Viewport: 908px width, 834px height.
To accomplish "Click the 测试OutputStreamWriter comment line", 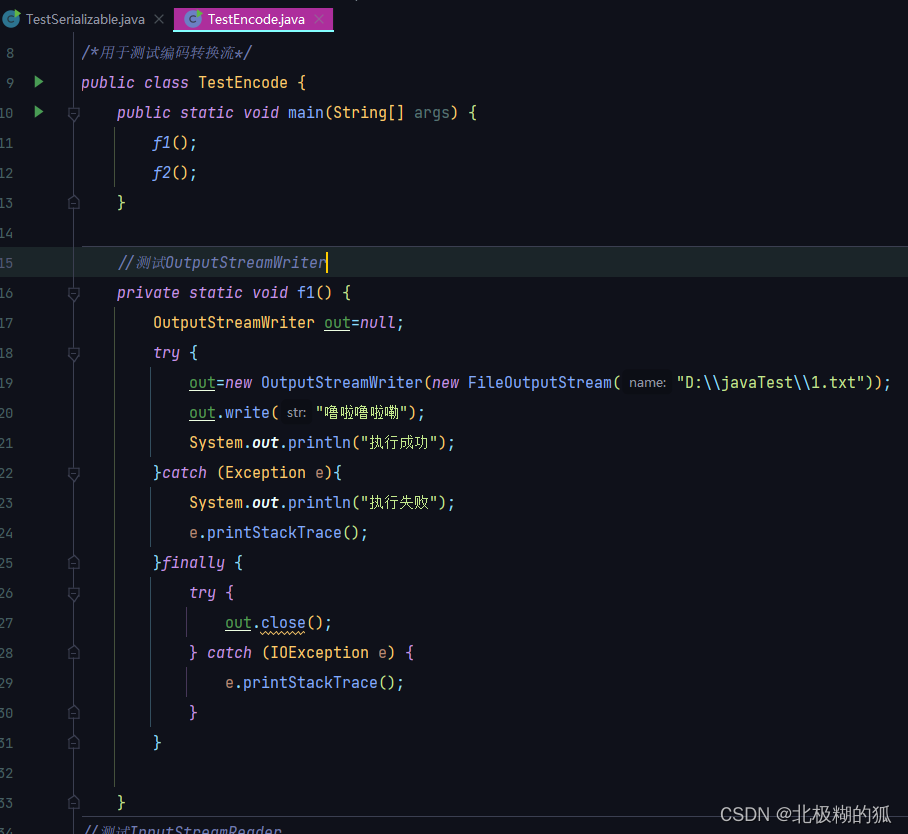I will coord(222,262).
